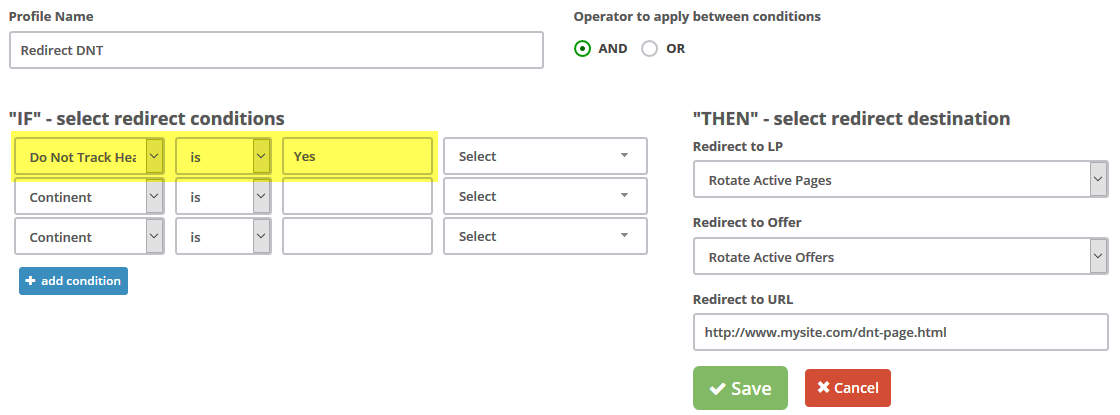The width and height of the screenshot is (1120, 415).
Task: Open the Redirect to Offer dropdown
Action: tap(900, 257)
